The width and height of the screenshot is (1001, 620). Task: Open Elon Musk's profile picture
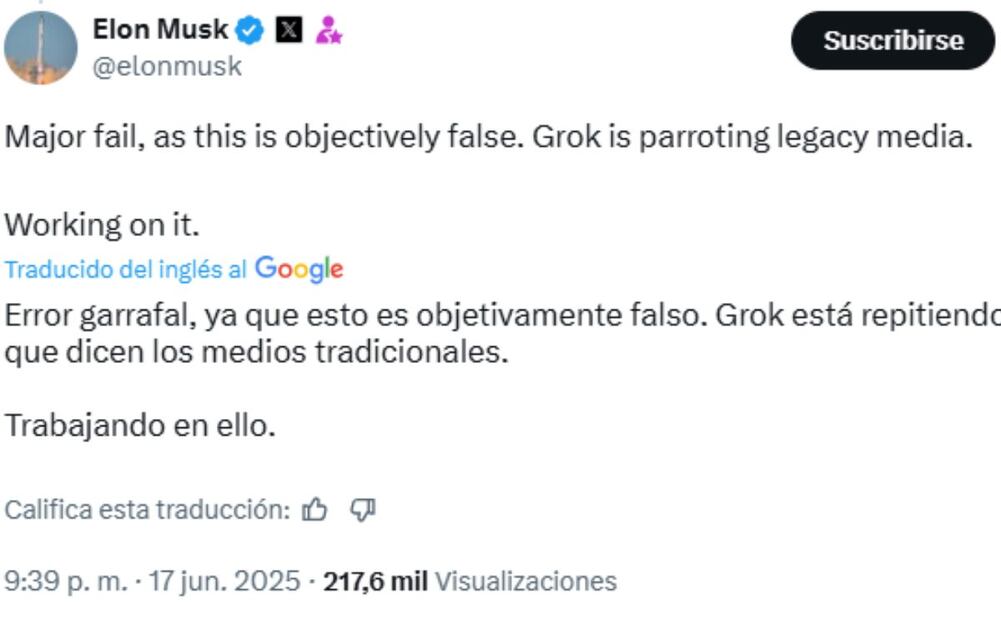[41, 48]
